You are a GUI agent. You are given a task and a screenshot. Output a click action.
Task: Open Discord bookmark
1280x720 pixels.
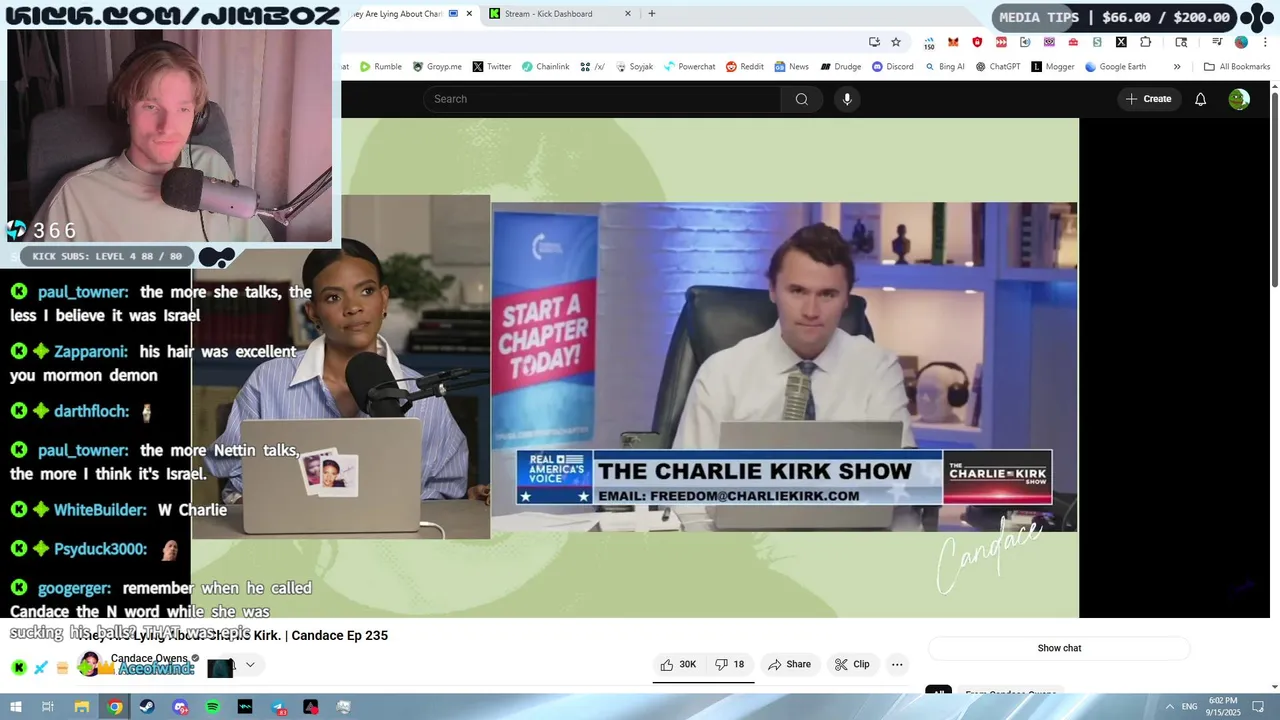(892, 67)
